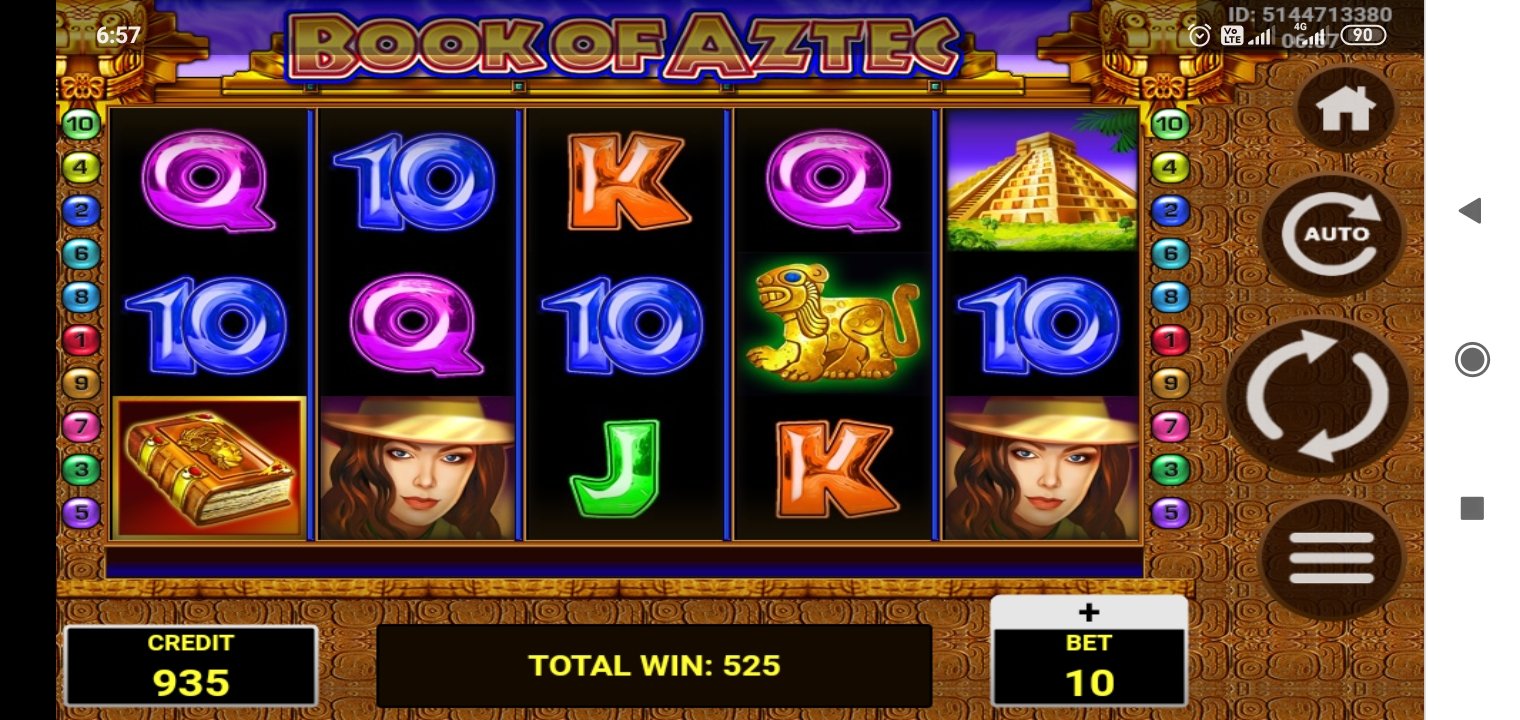Tap the pyramid temple symbol

[1042, 180]
